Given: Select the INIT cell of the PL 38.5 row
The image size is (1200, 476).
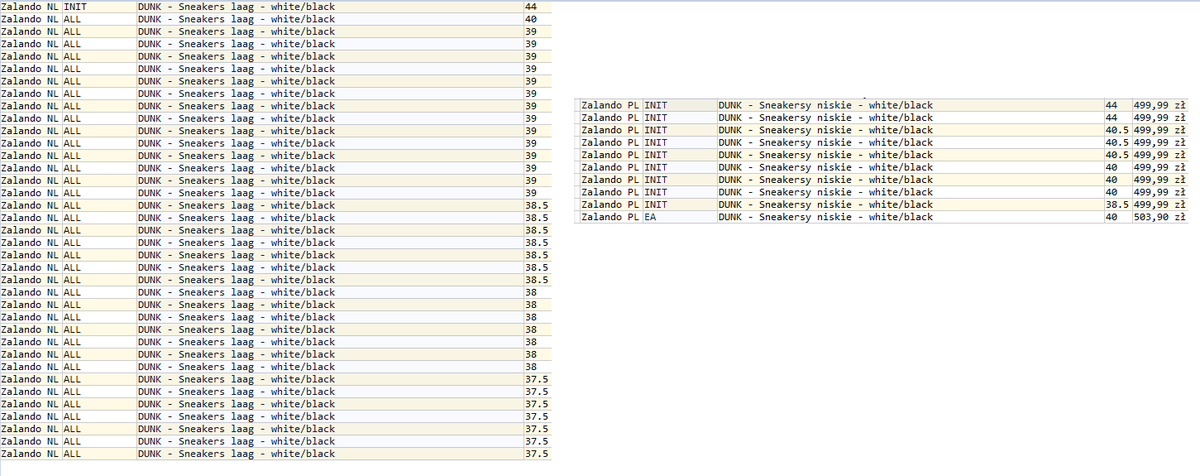Looking at the screenshot, I should click(x=679, y=205).
